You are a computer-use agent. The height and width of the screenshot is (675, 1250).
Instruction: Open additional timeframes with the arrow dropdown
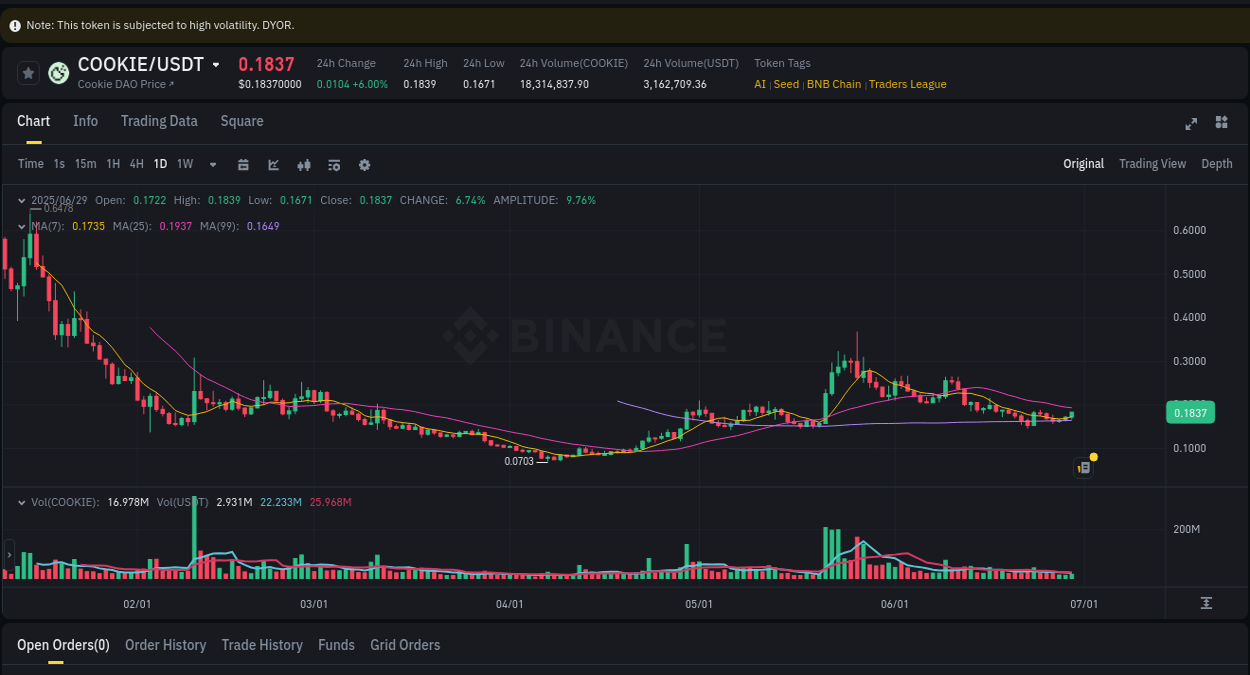pyautogui.click(x=212, y=164)
